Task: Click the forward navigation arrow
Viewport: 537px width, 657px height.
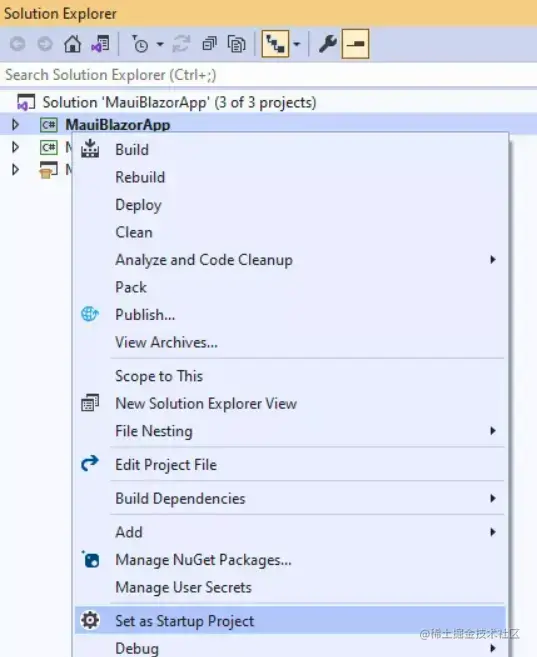Action: tap(45, 44)
